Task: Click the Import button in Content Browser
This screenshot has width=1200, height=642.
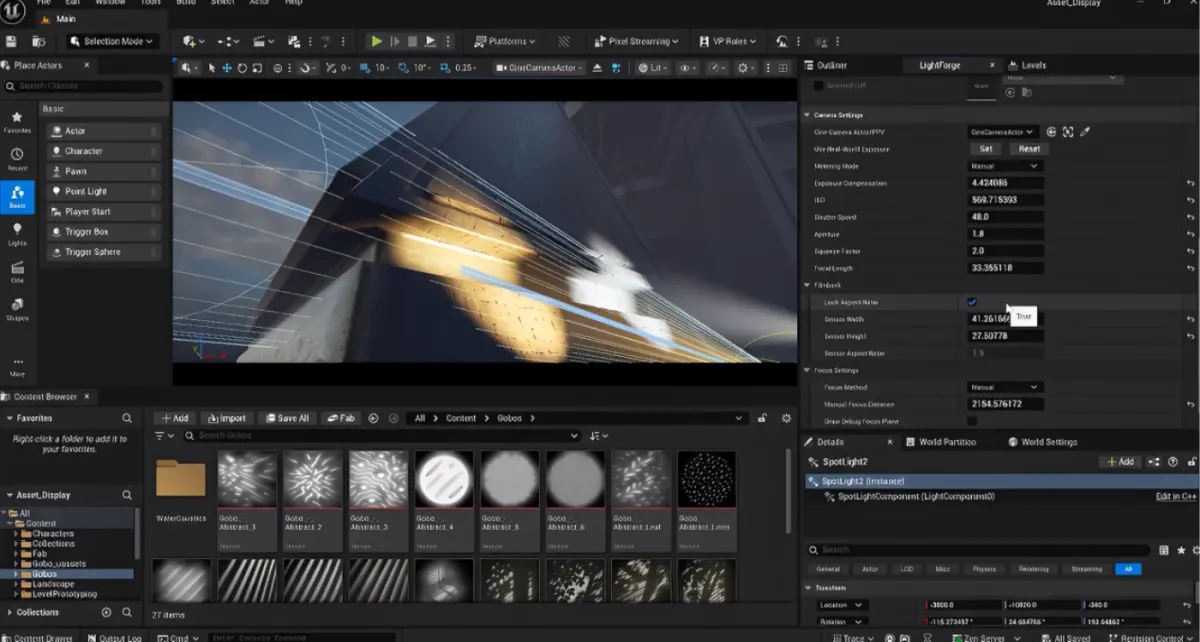Action: pyautogui.click(x=225, y=418)
